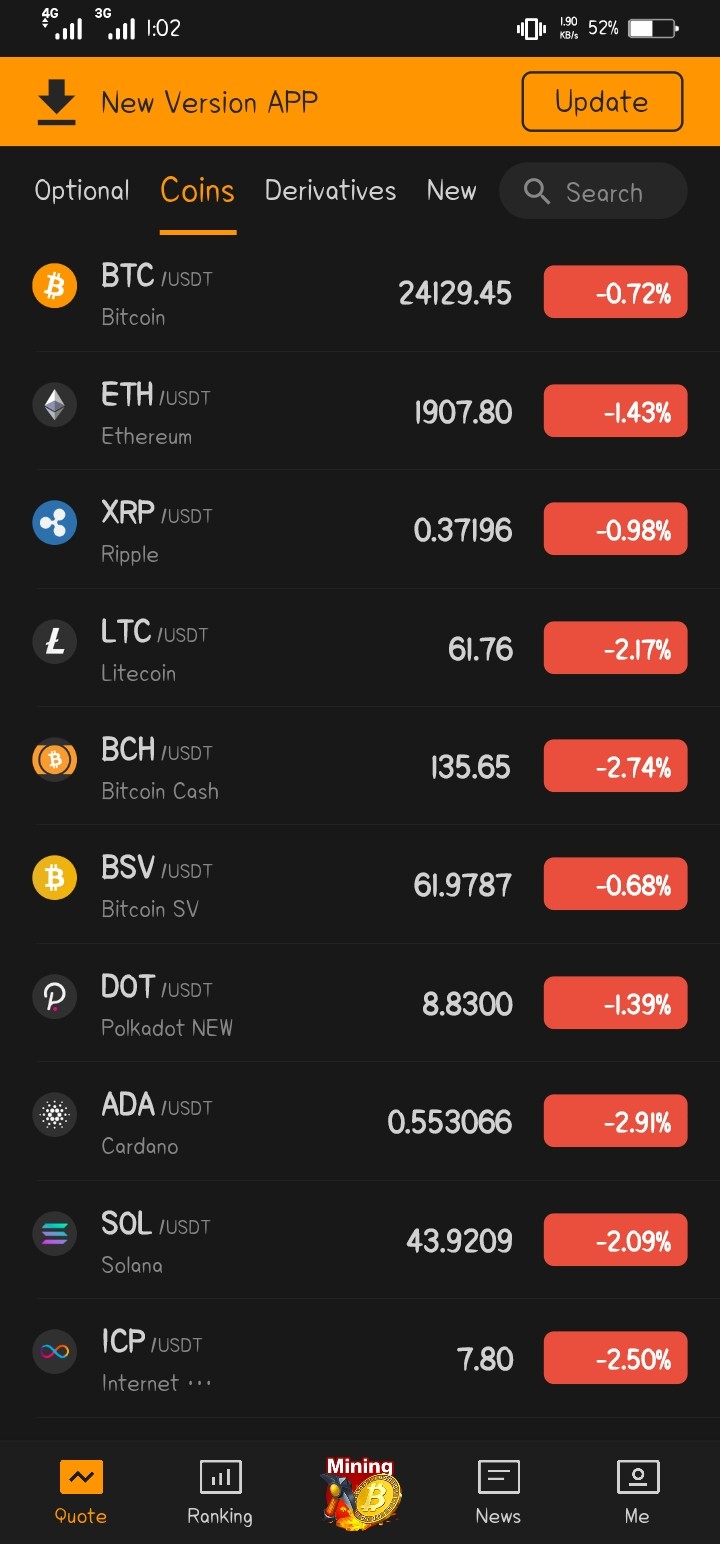
Task: Tap the Cardano ADA logo icon
Action: (x=55, y=1115)
